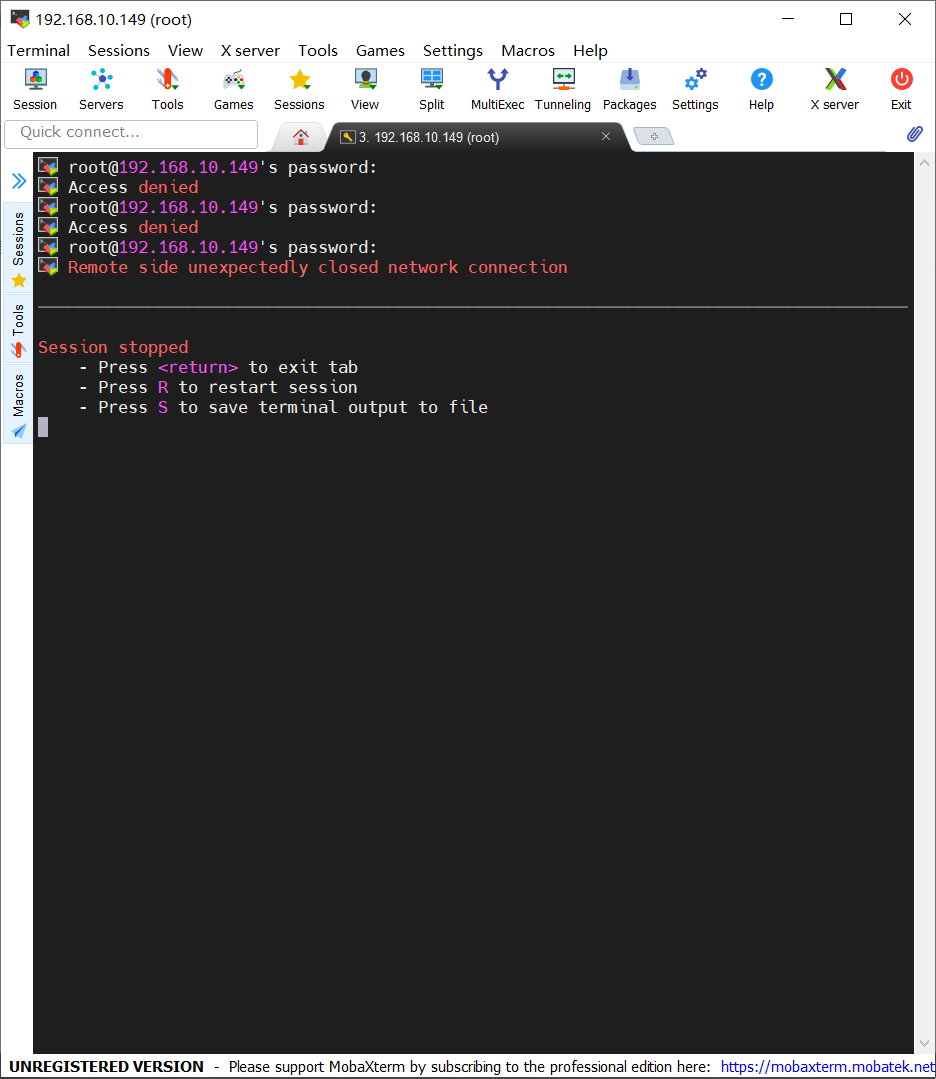
Task: Follow the mobaxterm.mobatek.net link
Action: pyautogui.click(x=827, y=1067)
